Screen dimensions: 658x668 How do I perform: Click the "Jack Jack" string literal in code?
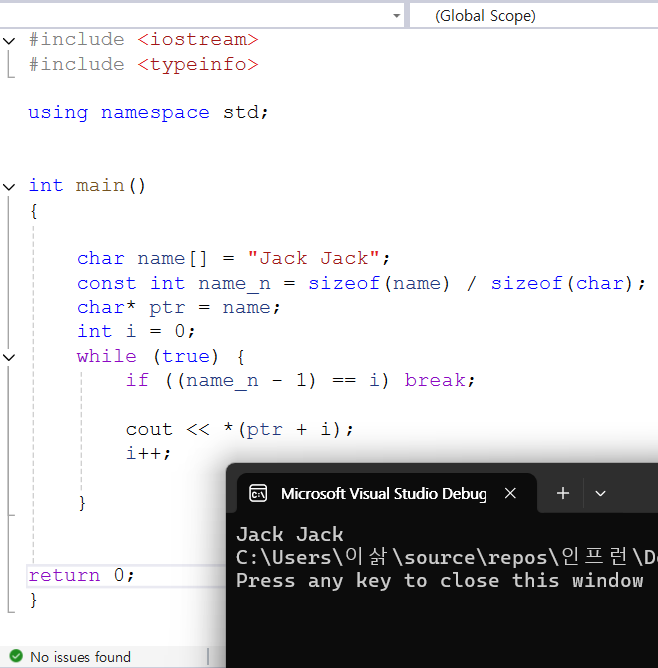click(x=313, y=258)
